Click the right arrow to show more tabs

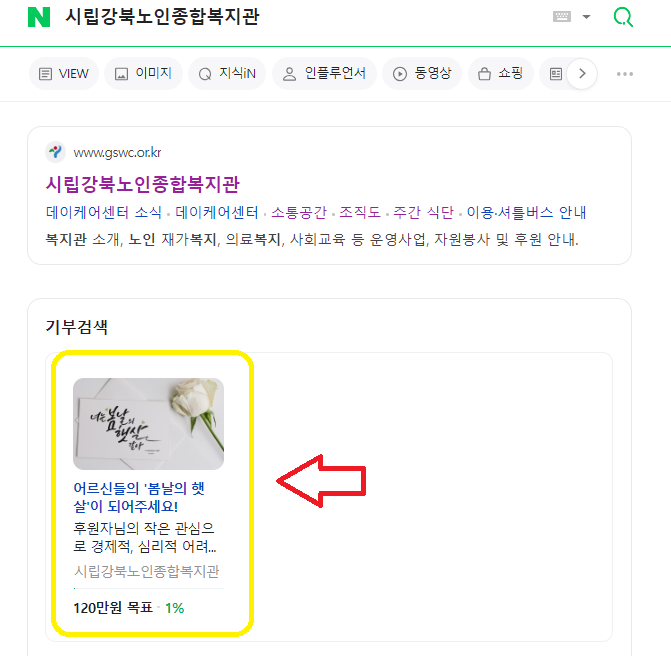point(582,74)
